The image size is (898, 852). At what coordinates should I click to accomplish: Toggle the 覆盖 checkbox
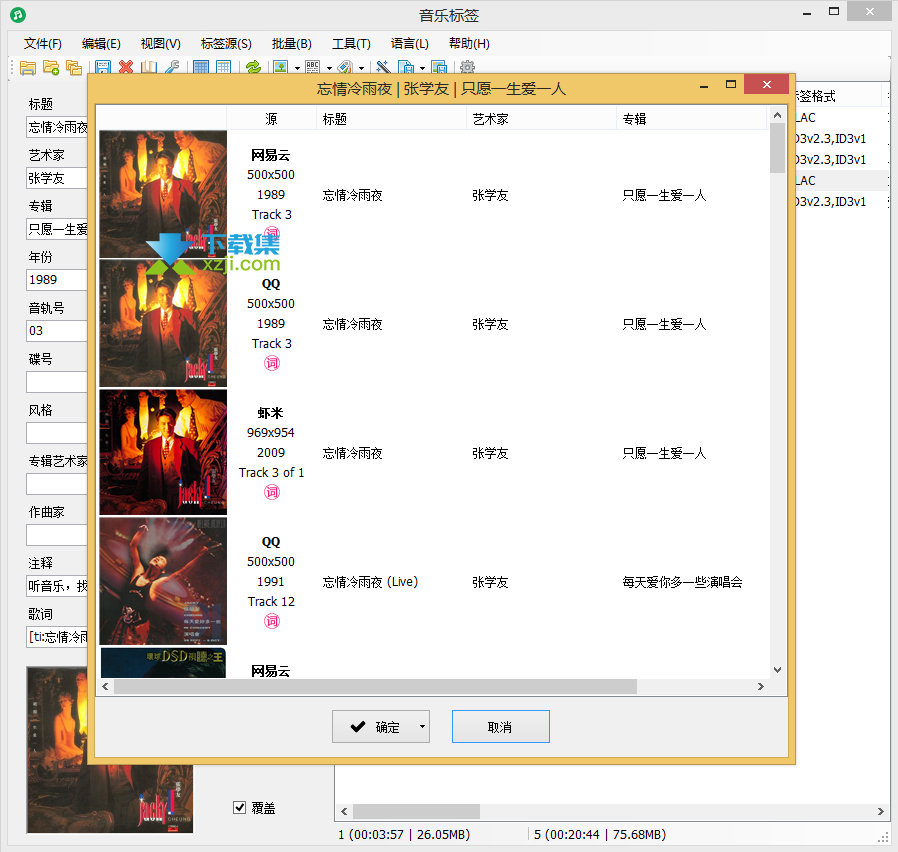(x=239, y=807)
